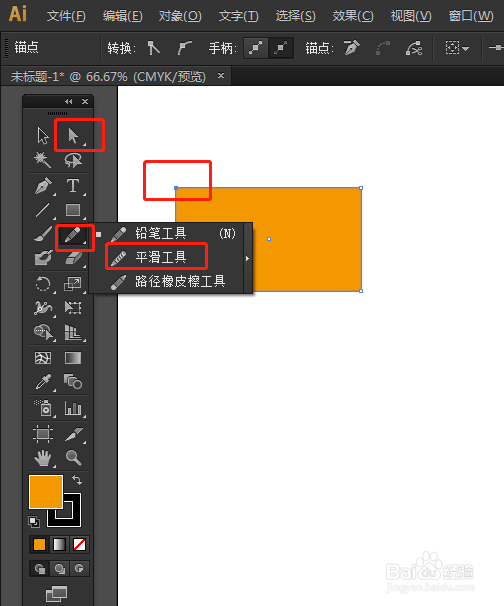Cut path at selected anchor points
504x606 pixels.
414,48
